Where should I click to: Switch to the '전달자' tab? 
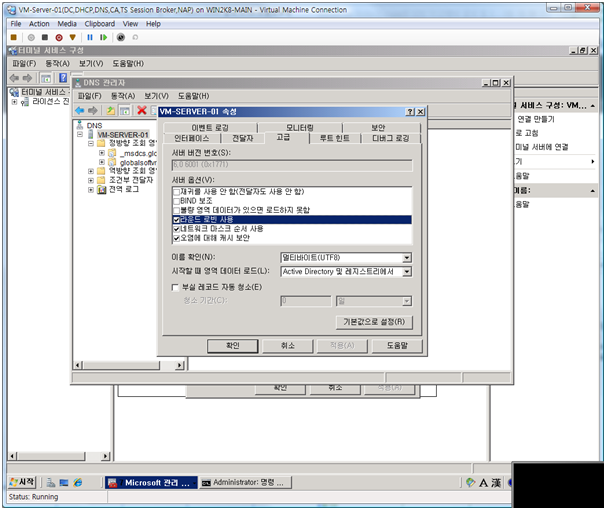pyautogui.click(x=242, y=138)
